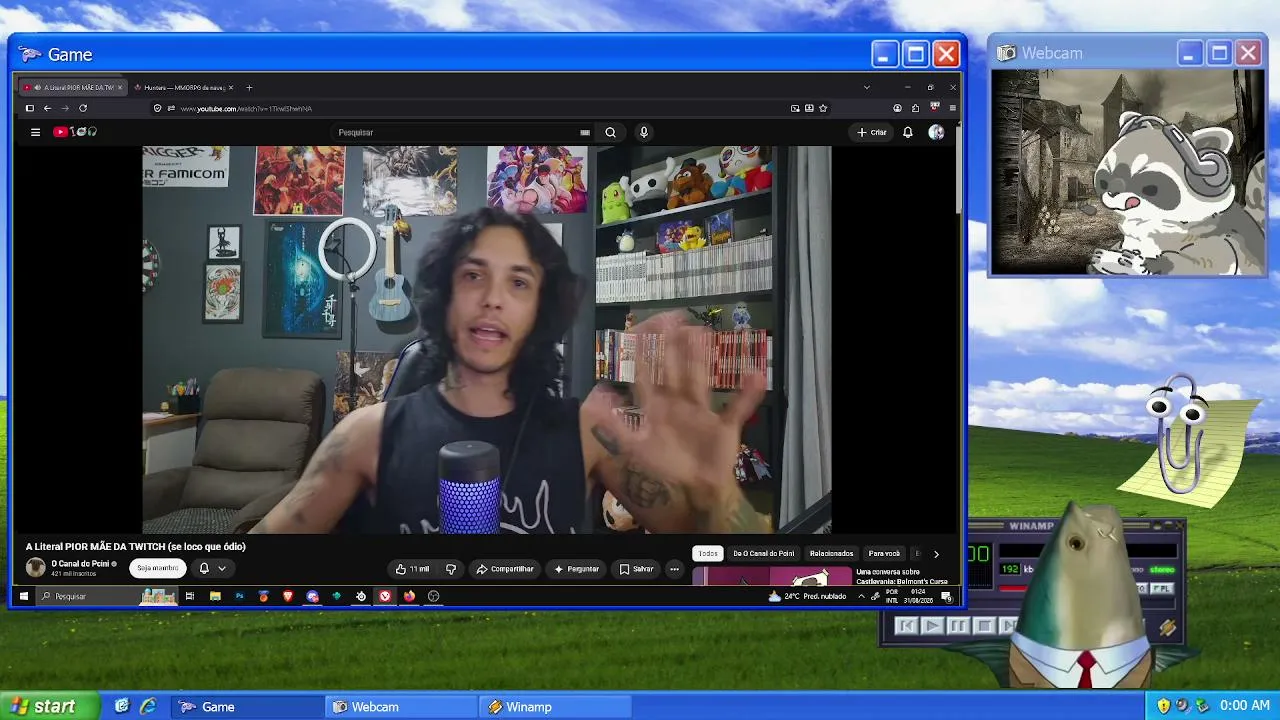1280x720 pixels.
Task: Show more filter chips with the right arrow
Action: coord(936,553)
